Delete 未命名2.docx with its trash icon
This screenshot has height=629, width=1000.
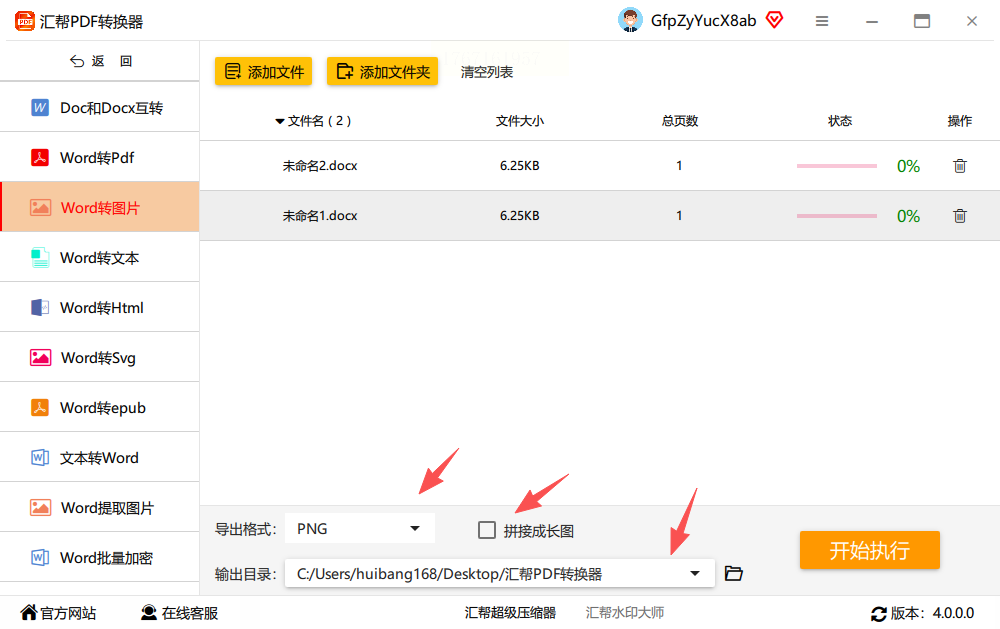click(960, 166)
